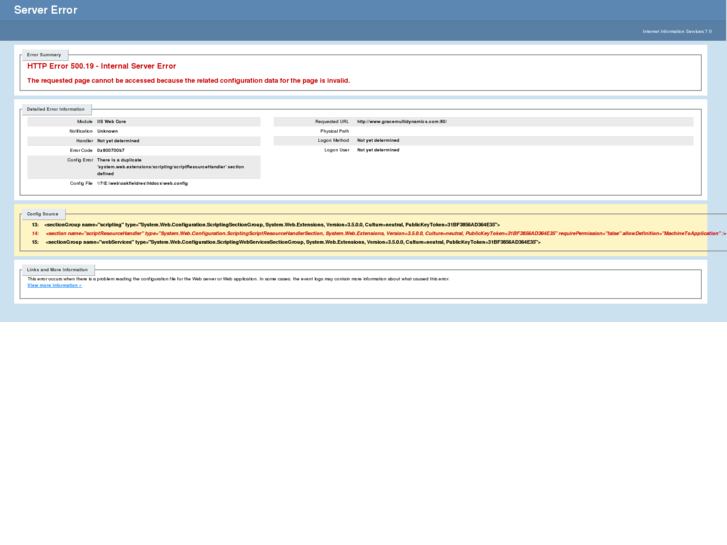Click the 'Logon User' field label
727x545 pixels.
click(x=337, y=150)
